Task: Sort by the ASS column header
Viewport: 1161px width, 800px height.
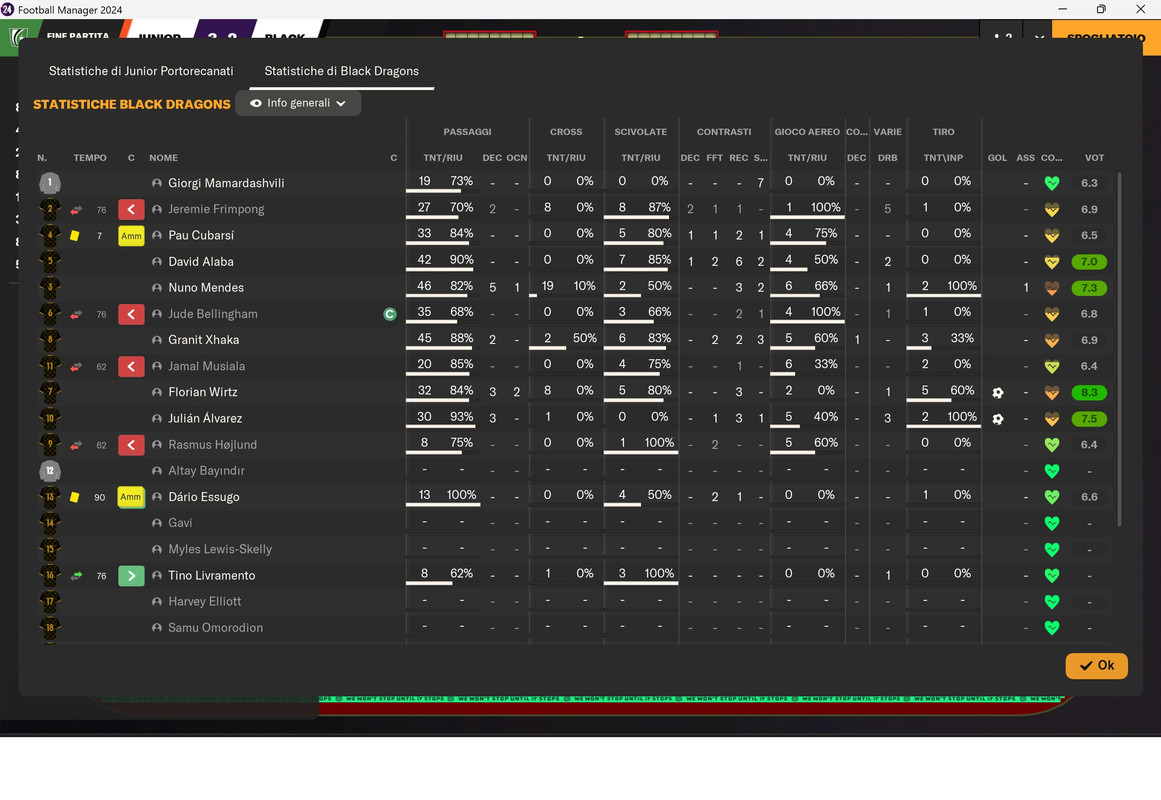Action: tap(1026, 158)
